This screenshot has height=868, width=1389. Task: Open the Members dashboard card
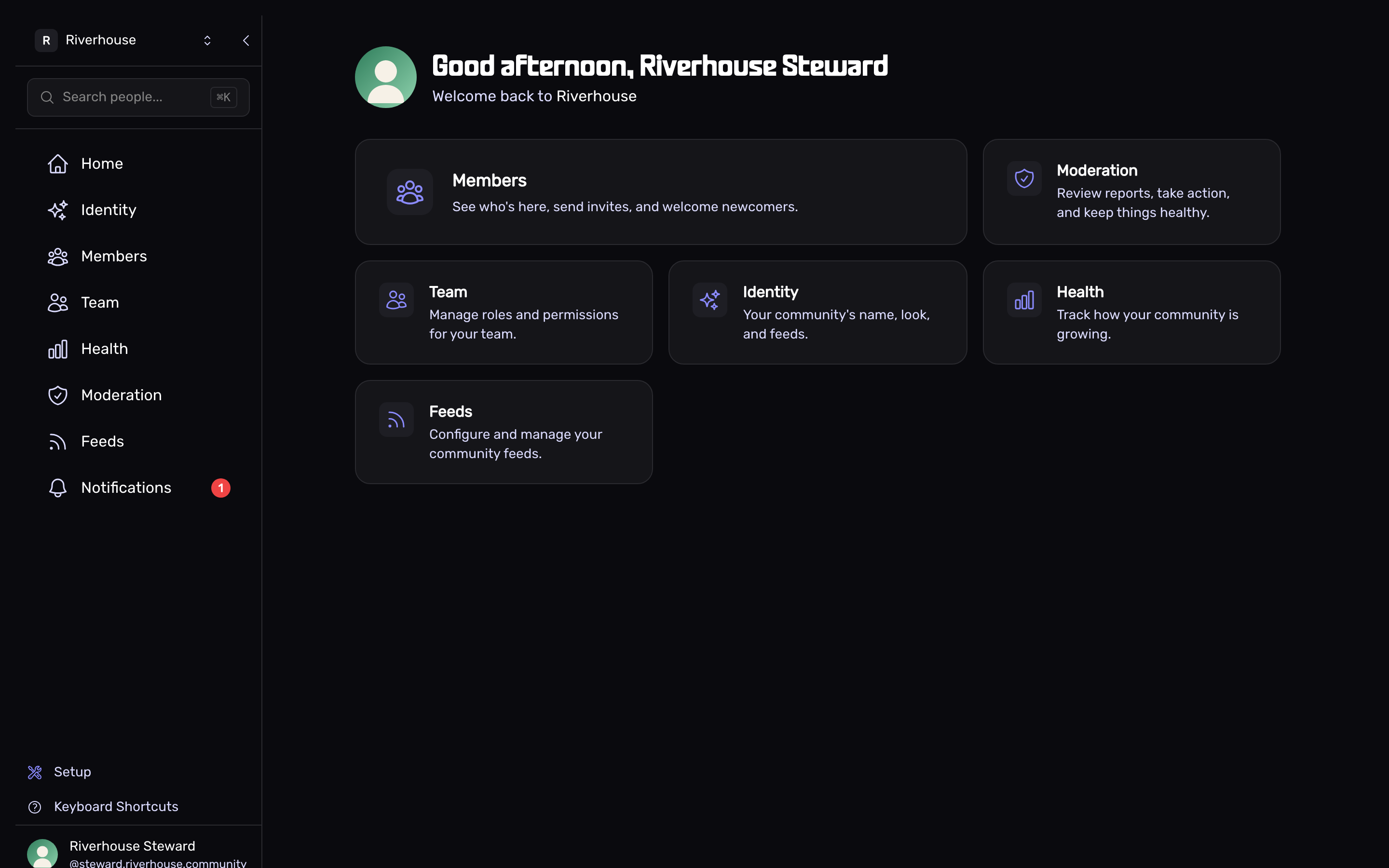(661, 192)
